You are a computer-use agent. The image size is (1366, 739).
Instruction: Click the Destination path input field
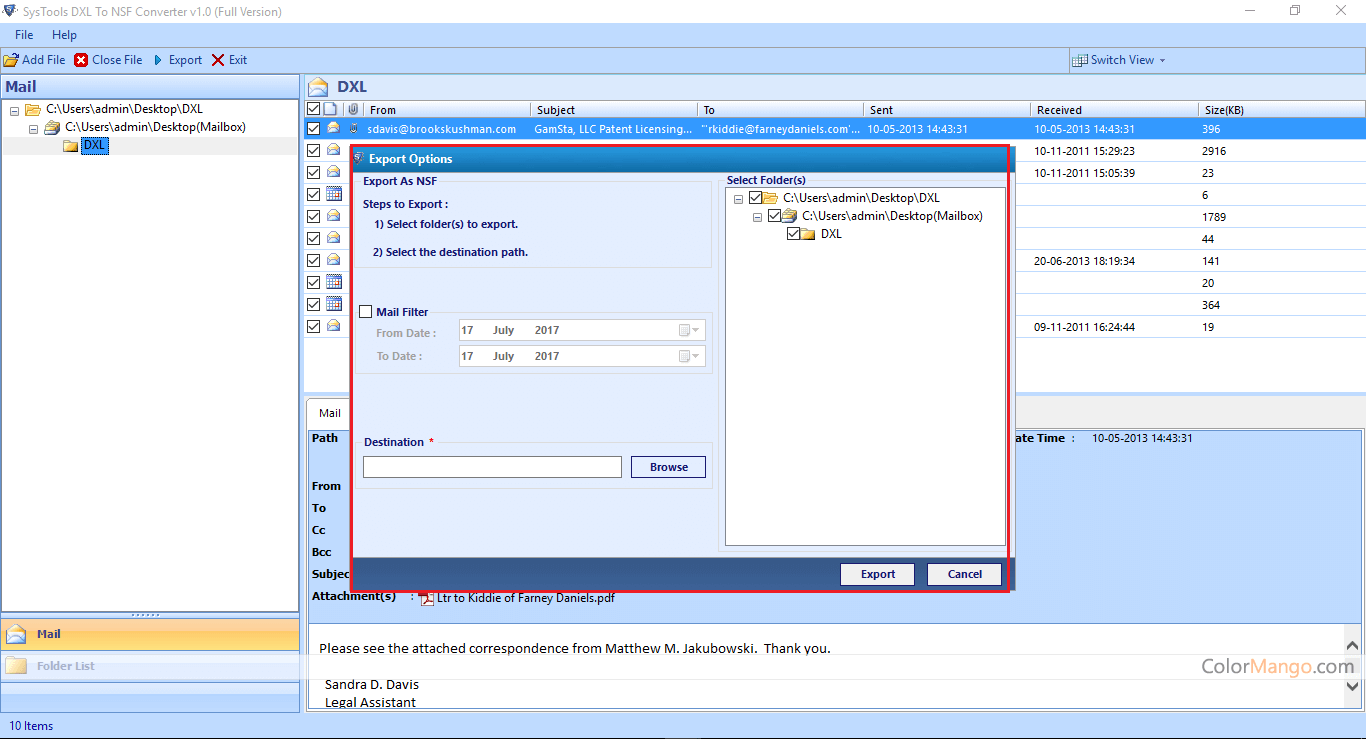[x=492, y=467]
